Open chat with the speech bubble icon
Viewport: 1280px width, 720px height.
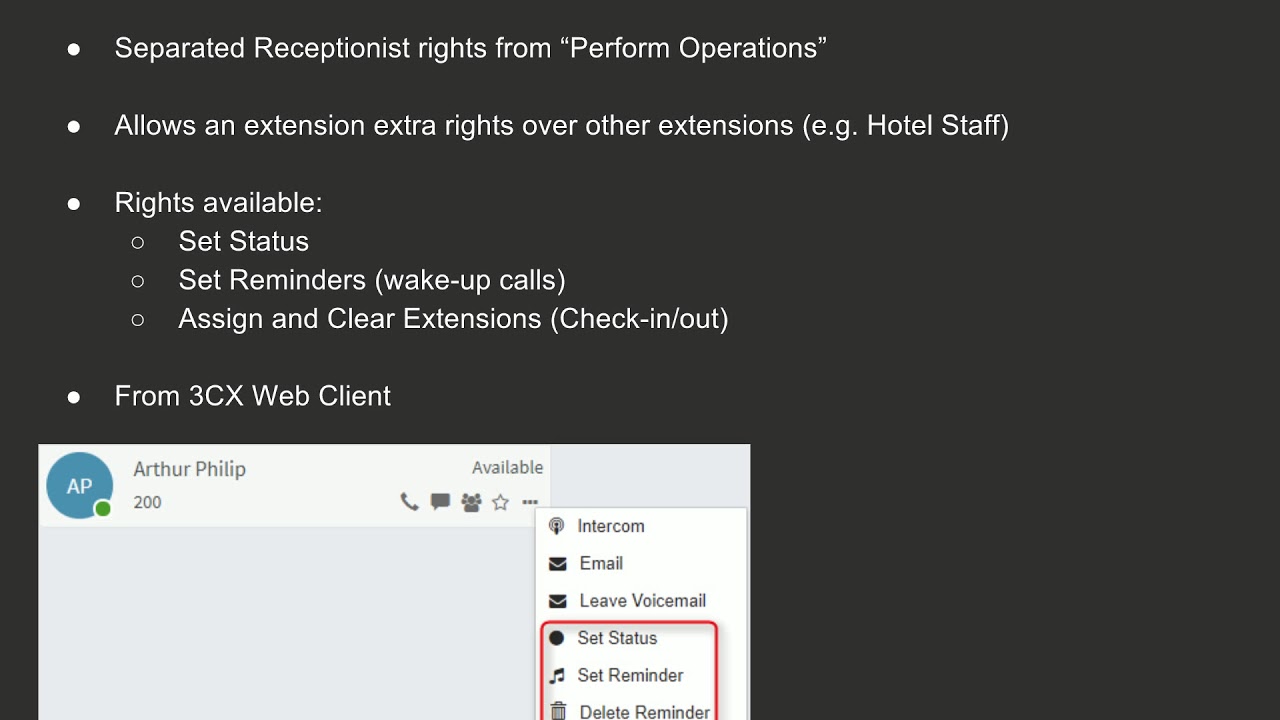coord(440,502)
